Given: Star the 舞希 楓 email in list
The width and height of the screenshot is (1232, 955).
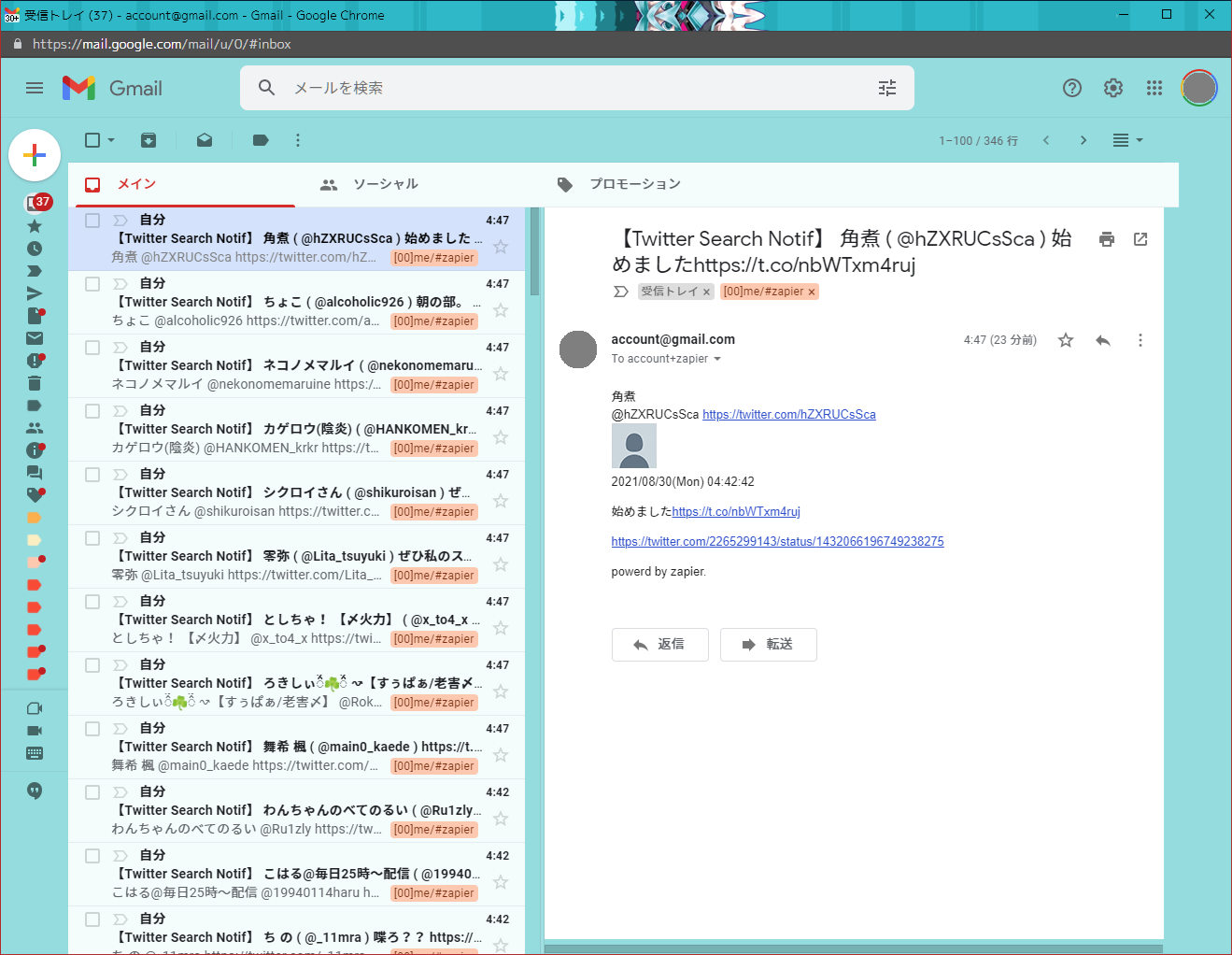Looking at the screenshot, I should point(501,755).
